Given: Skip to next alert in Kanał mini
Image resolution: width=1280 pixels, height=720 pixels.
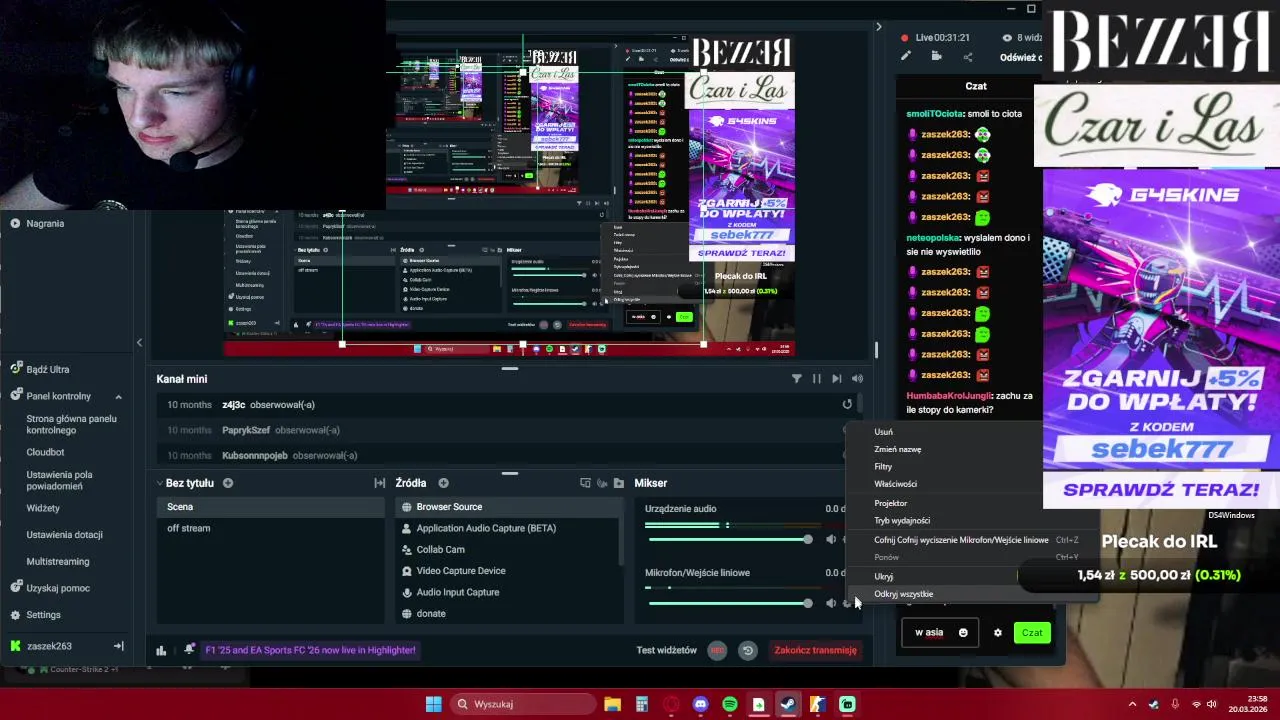Looking at the screenshot, I should [836, 379].
